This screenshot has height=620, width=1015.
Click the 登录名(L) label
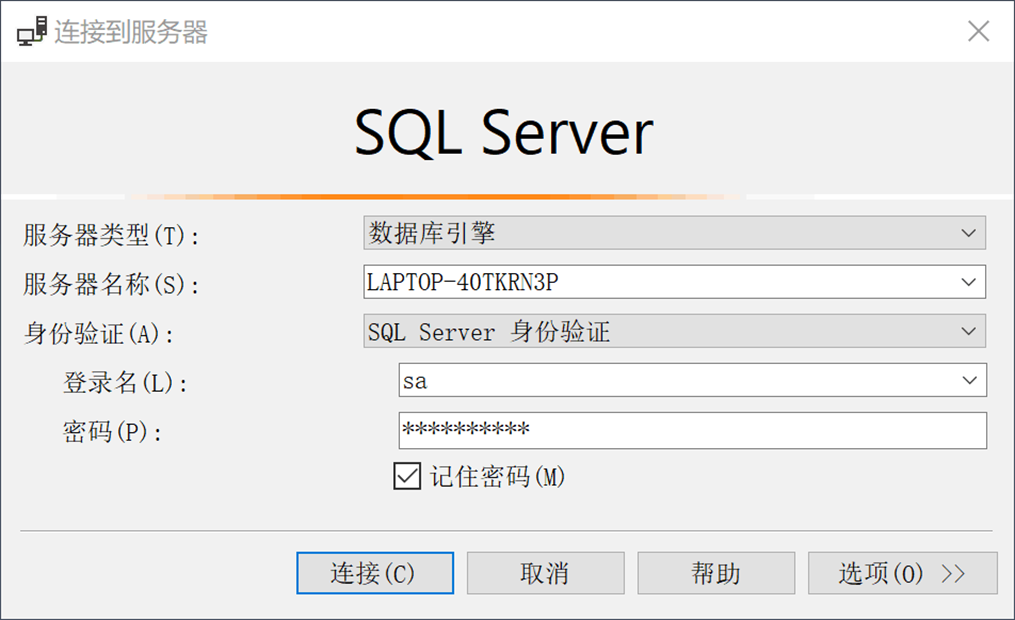coord(125,382)
